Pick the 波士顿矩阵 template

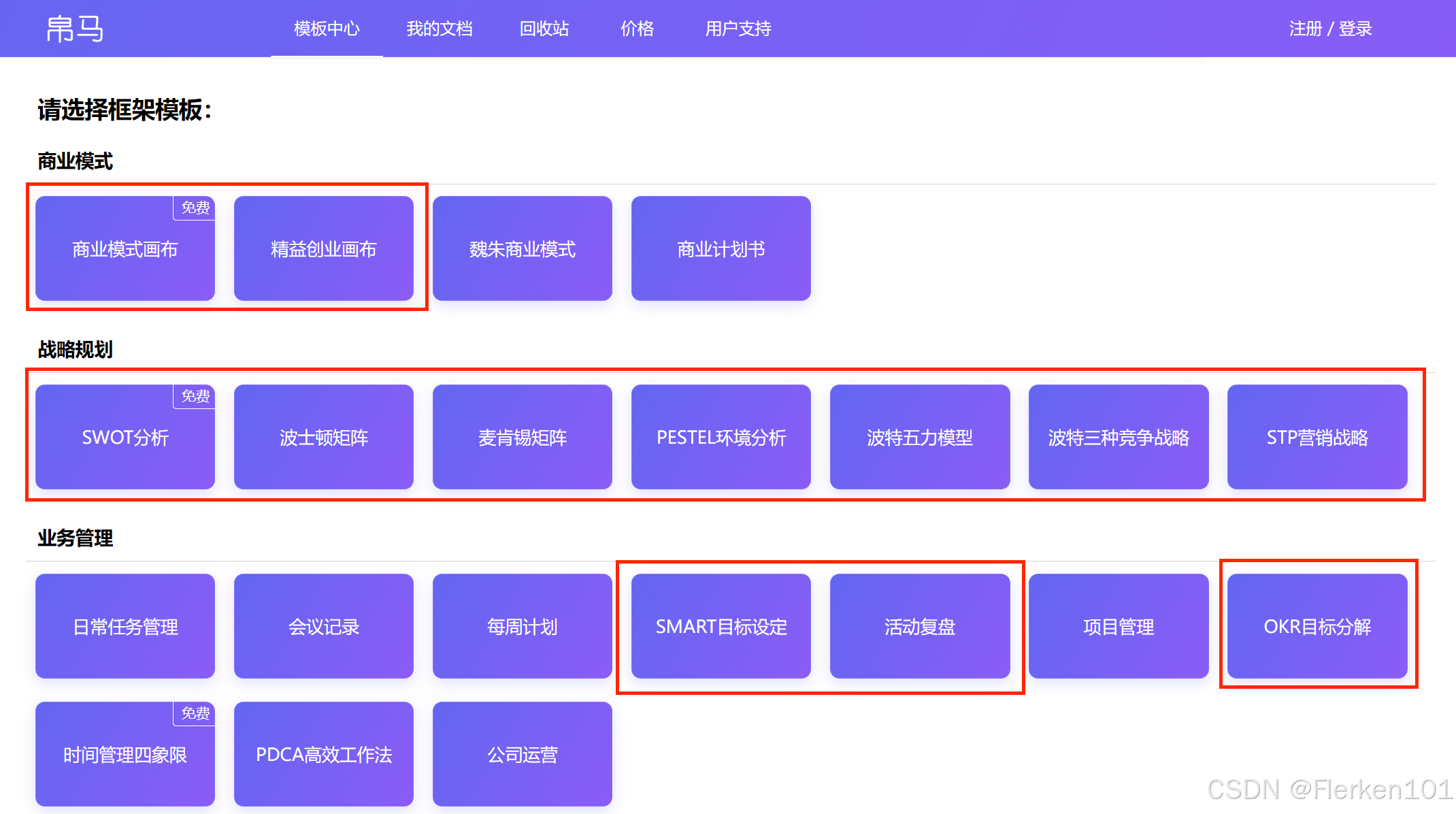coord(324,438)
